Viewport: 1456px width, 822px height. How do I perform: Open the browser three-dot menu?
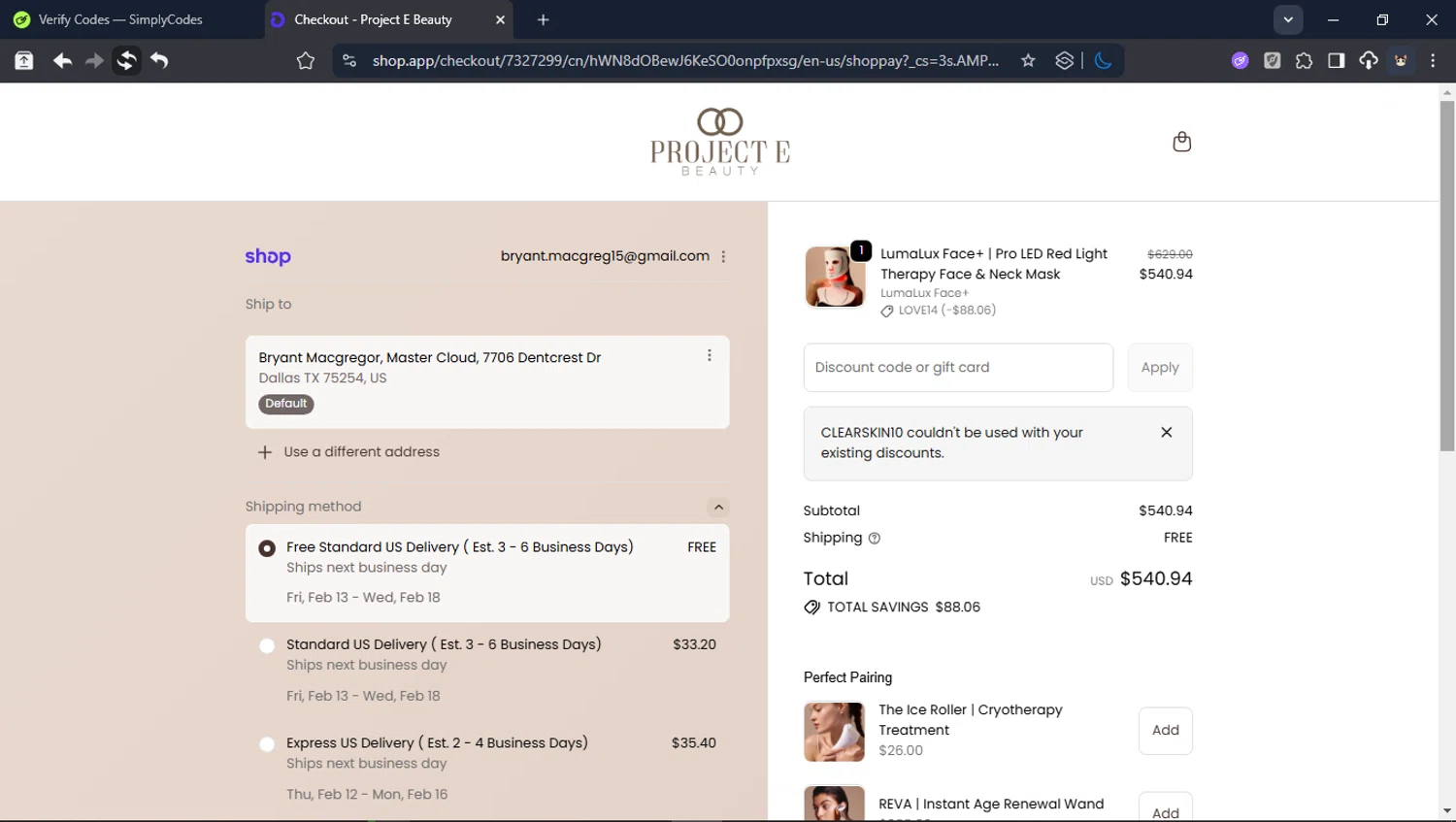1433,61
